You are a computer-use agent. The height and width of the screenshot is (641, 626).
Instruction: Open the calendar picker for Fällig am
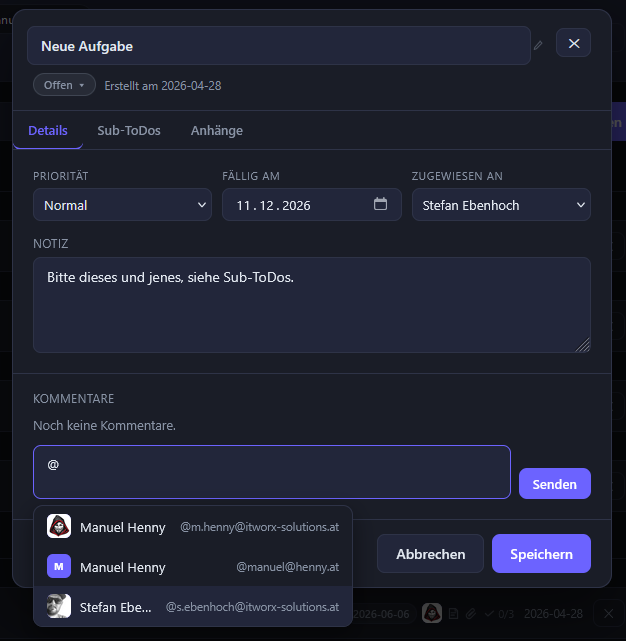pos(380,204)
